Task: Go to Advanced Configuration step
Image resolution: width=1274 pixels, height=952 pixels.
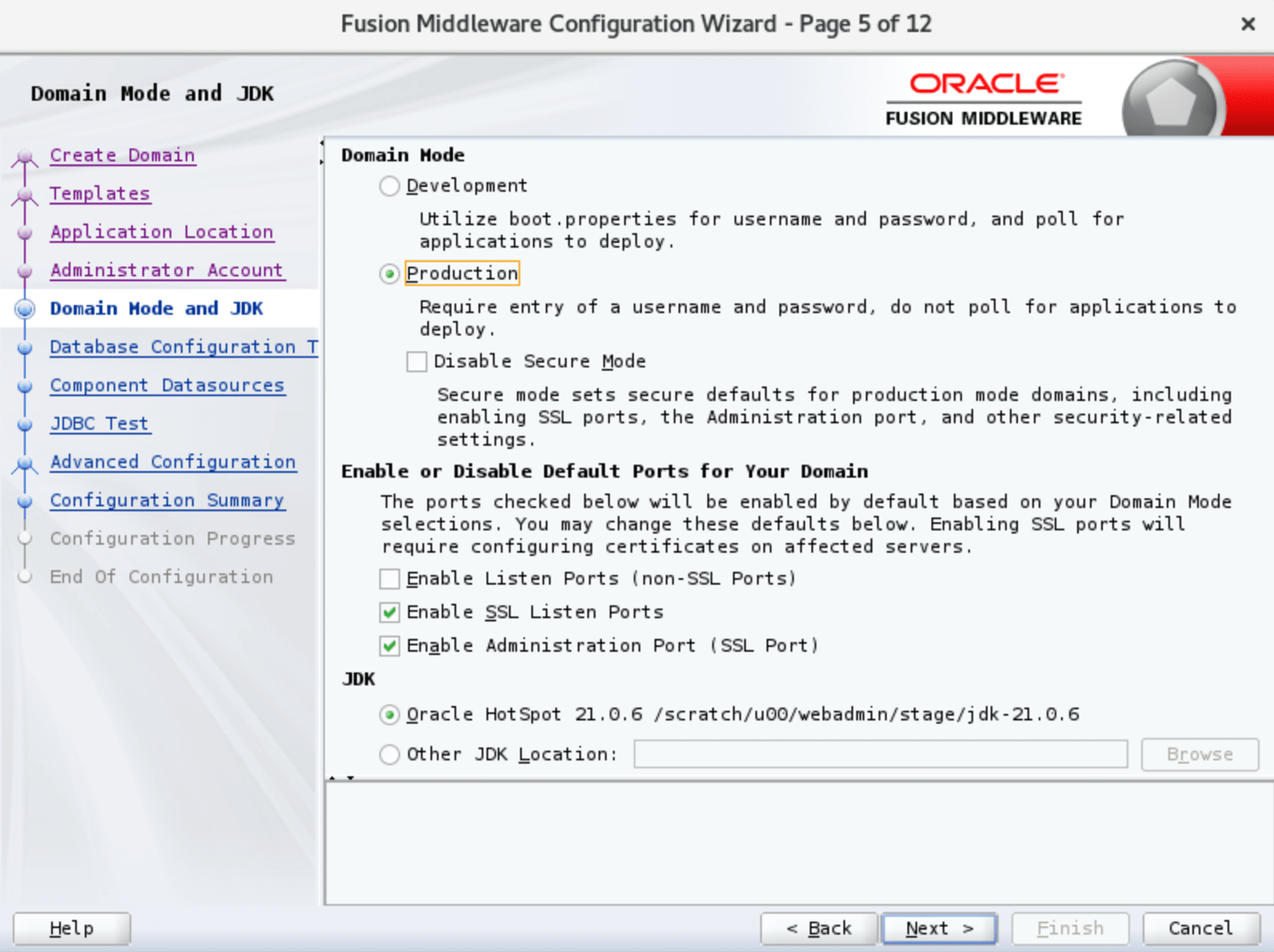Action: 172,462
